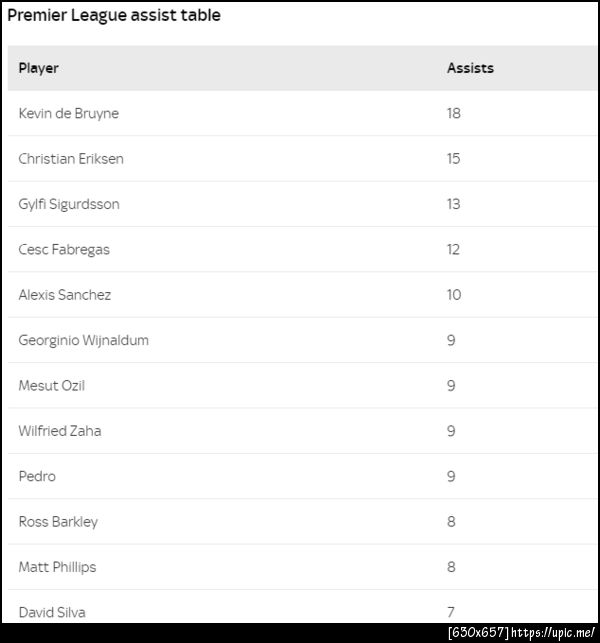Click the Assists column header
600x643 pixels.
[x=470, y=68]
